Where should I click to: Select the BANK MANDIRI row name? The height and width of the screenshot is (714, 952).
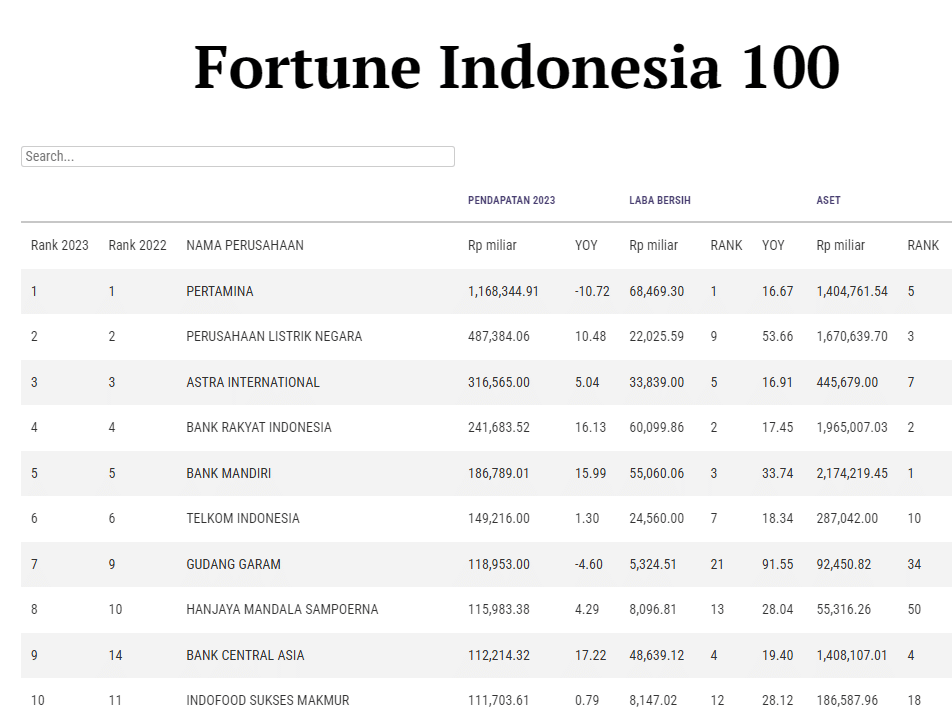pyautogui.click(x=229, y=473)
